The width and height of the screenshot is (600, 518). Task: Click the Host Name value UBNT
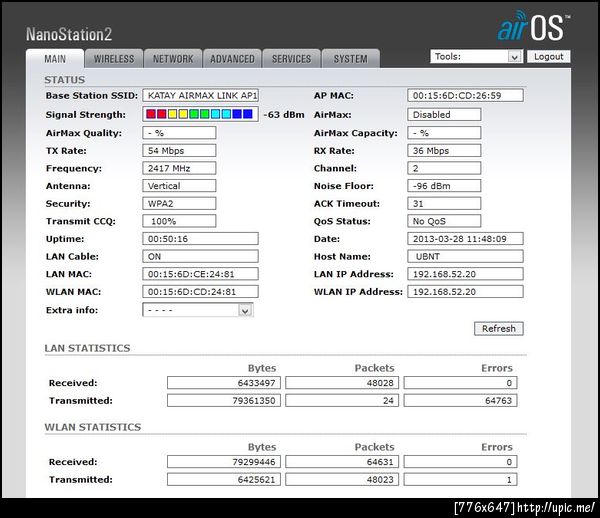(465, 256)
